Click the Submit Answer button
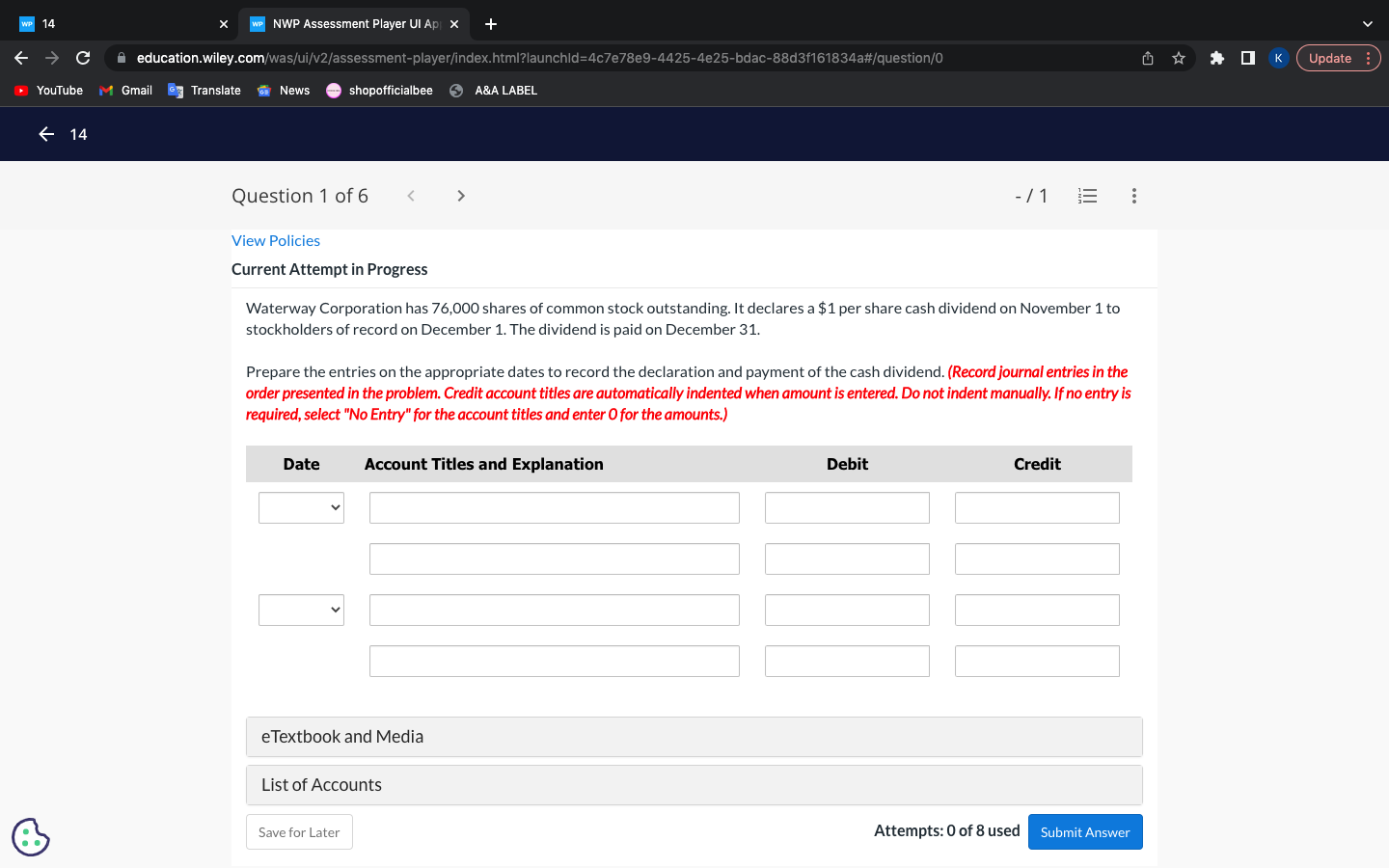This screenshot has width=1389, height=868. 1085,831
